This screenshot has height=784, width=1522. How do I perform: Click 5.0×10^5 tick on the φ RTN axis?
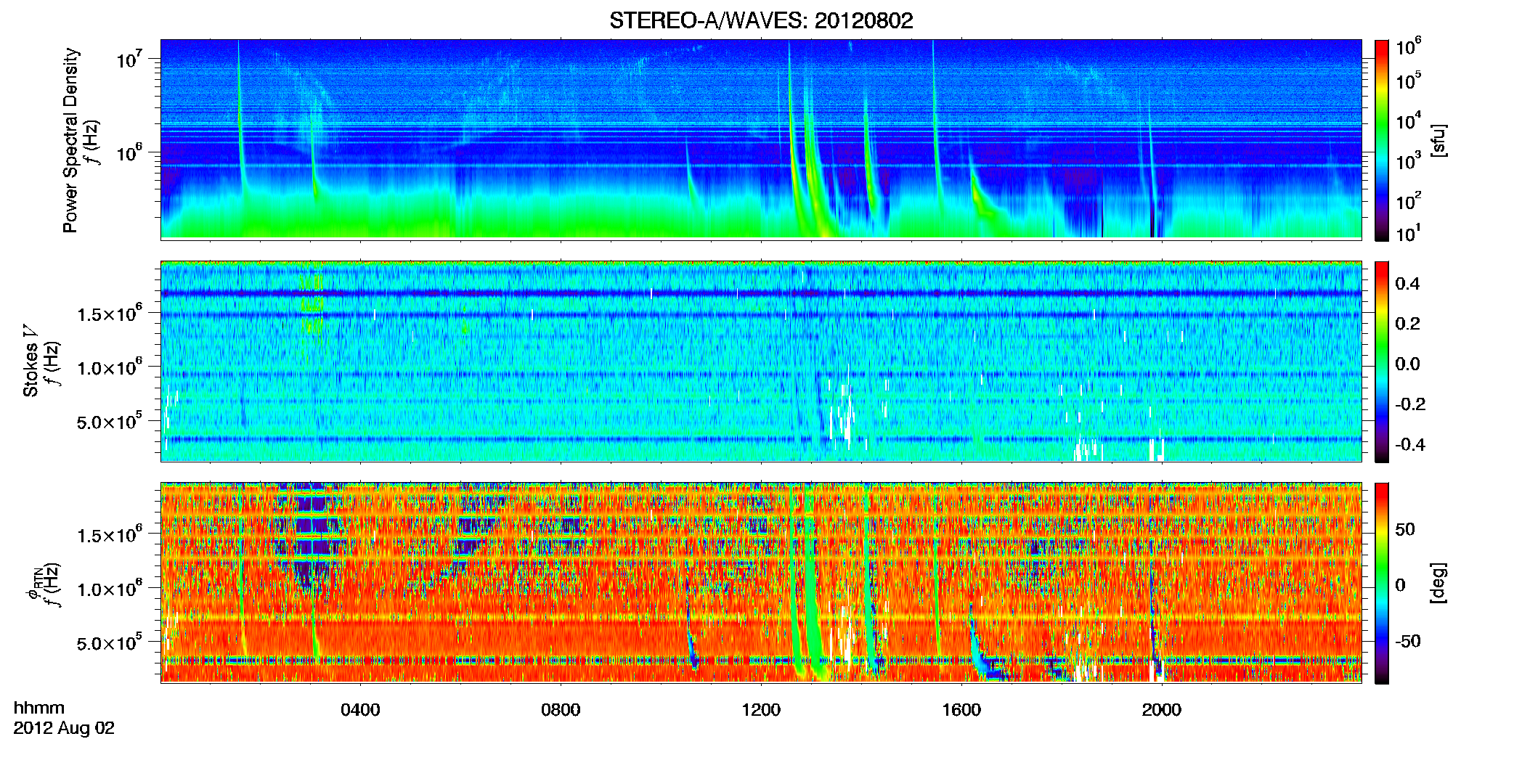(x=110, y=642)
